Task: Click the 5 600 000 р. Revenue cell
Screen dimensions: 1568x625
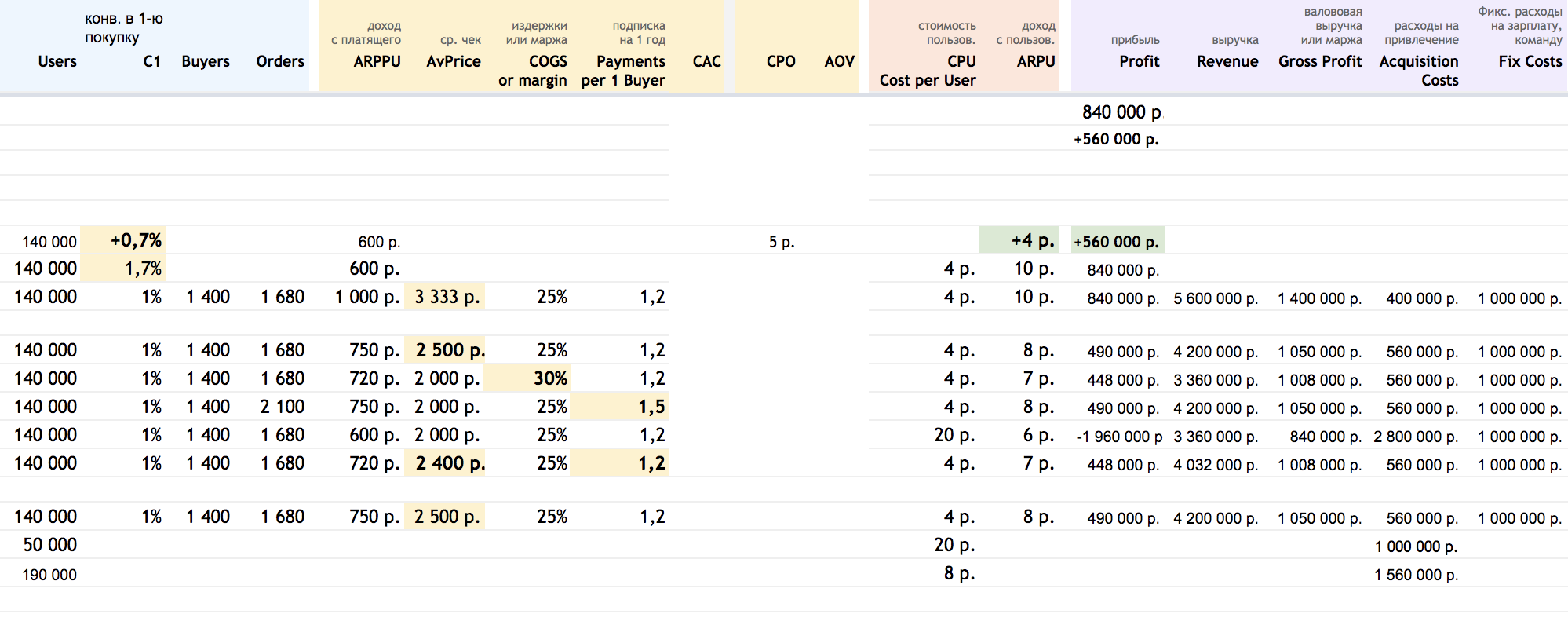Action: 1216,298
